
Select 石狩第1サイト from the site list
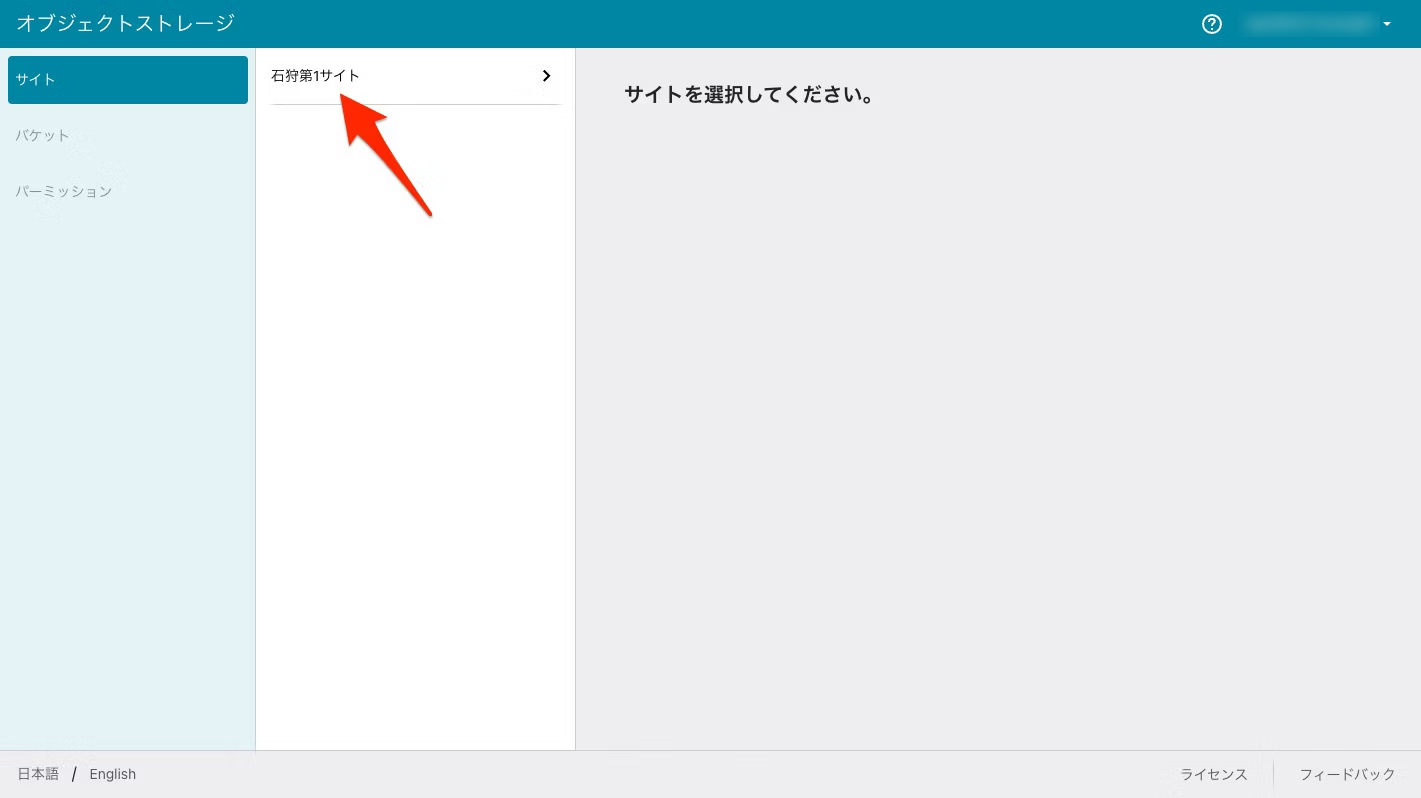[316, 76]
